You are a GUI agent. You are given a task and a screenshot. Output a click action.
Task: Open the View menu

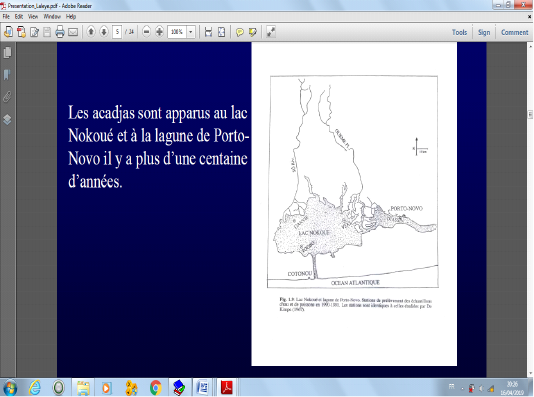[33, 16]
